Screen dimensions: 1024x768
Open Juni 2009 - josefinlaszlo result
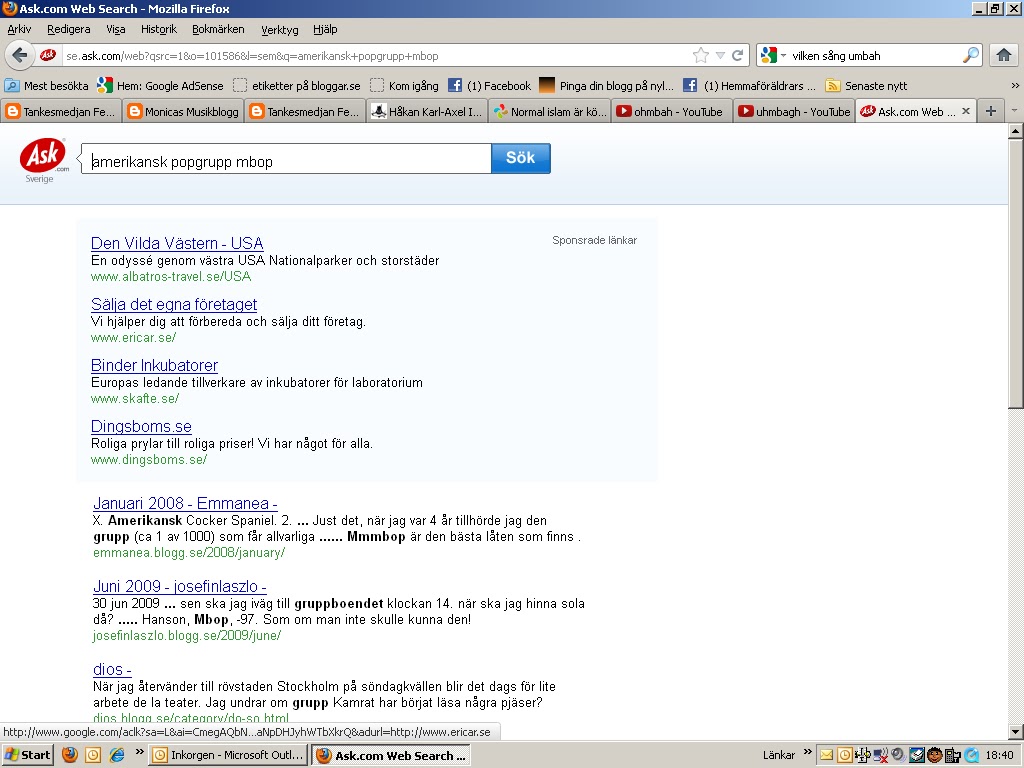(x=180, y=586)
